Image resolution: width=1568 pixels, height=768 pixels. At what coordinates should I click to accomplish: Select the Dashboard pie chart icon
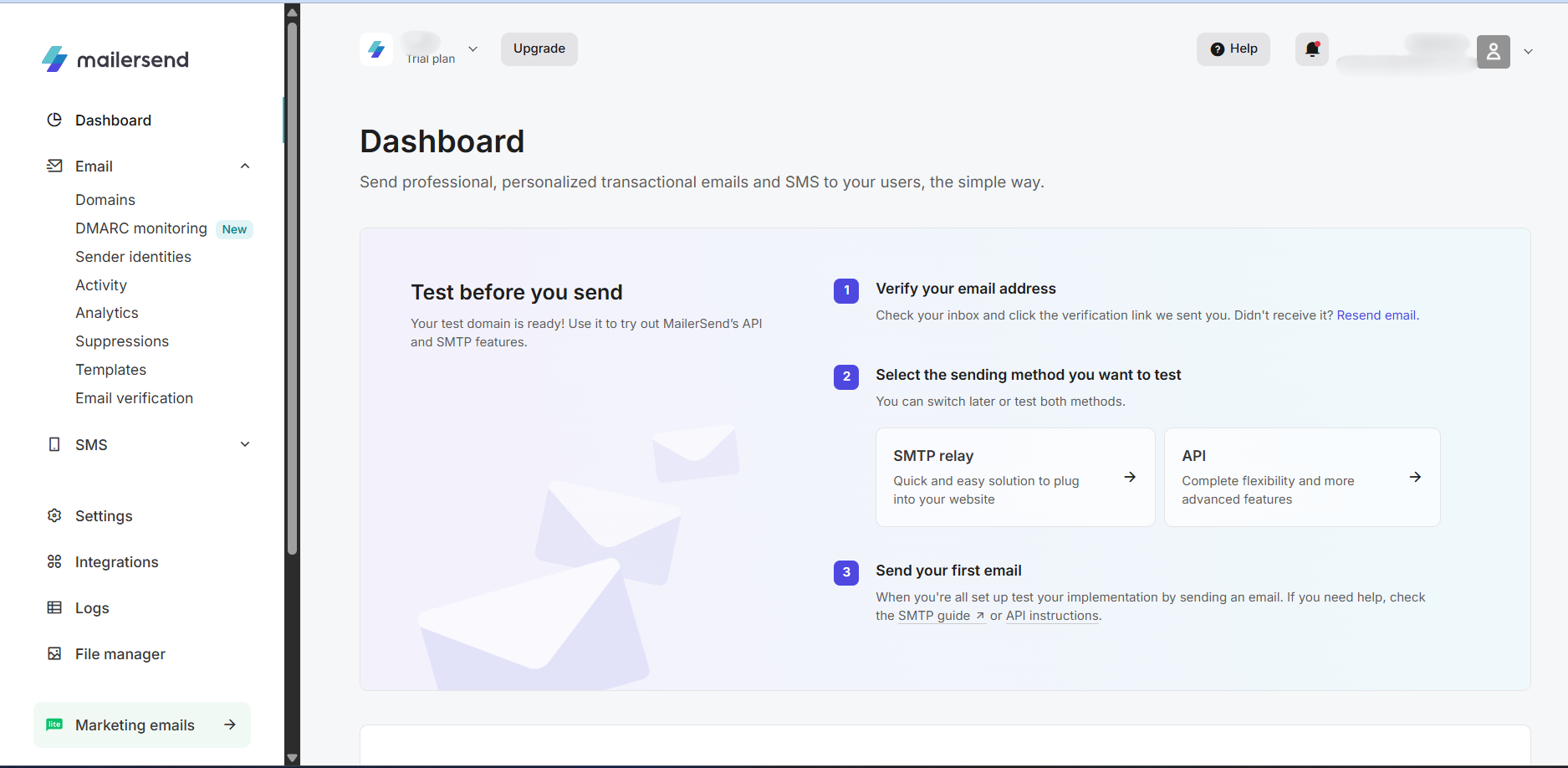(54, 120)
